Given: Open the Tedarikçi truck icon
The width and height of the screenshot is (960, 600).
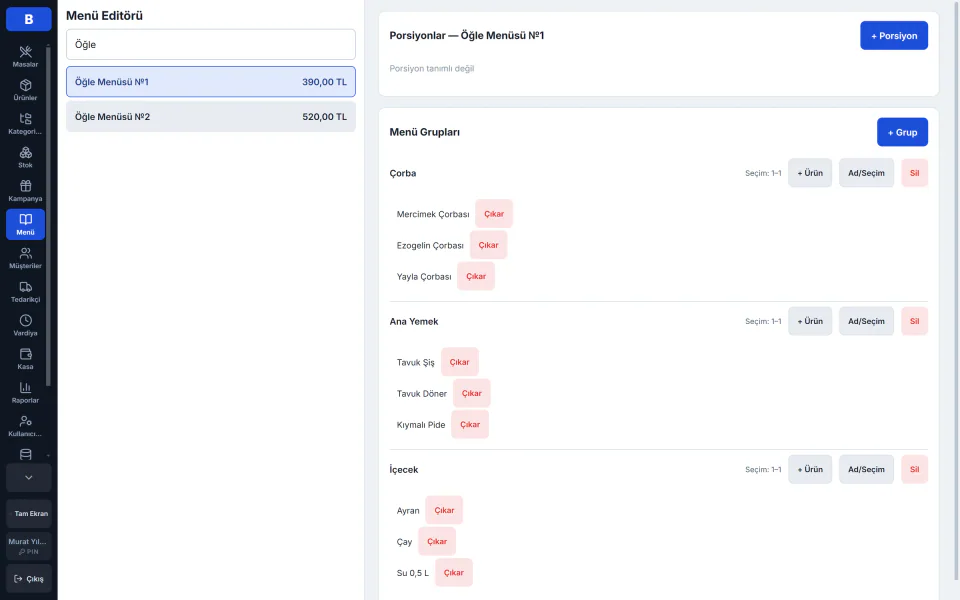Looking at the screenshot, I should pos(25,287).
